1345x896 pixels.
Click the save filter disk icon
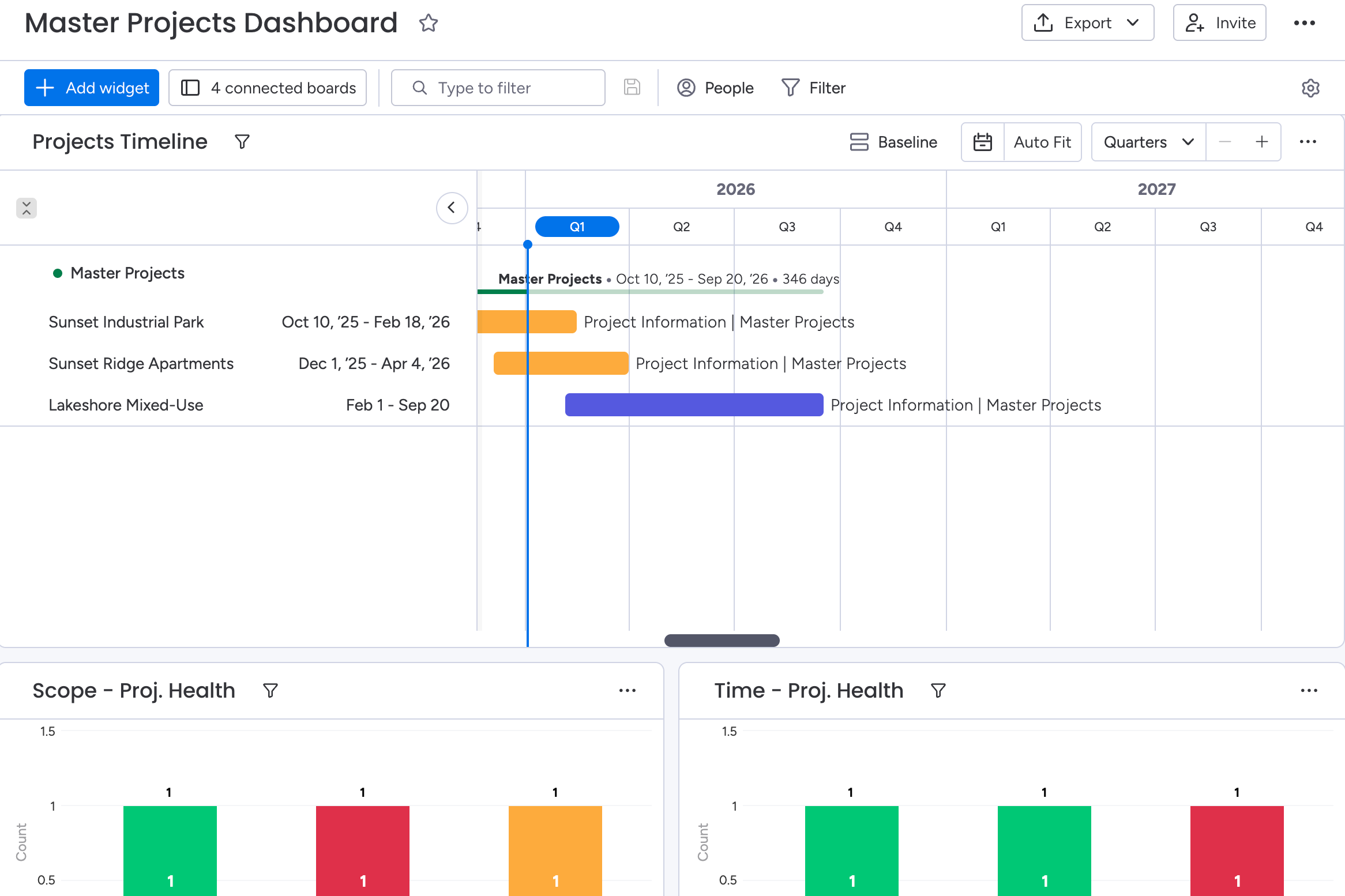click(x=632, y=88)
